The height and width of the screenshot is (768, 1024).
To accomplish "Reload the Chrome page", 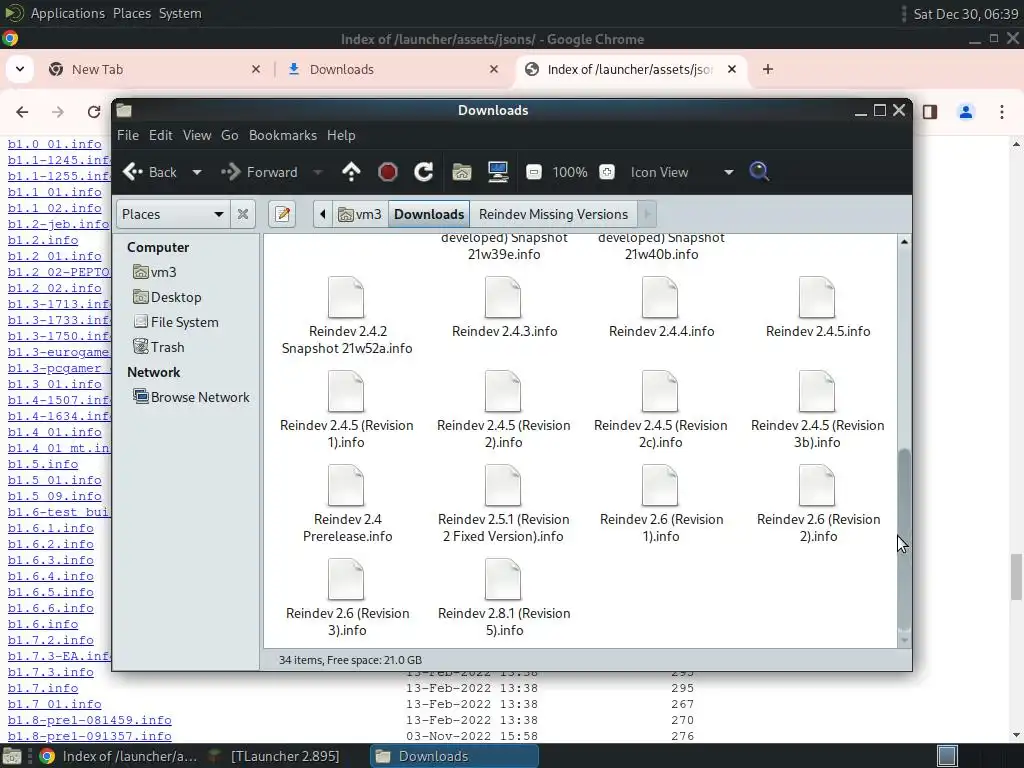I will (94, 112).
